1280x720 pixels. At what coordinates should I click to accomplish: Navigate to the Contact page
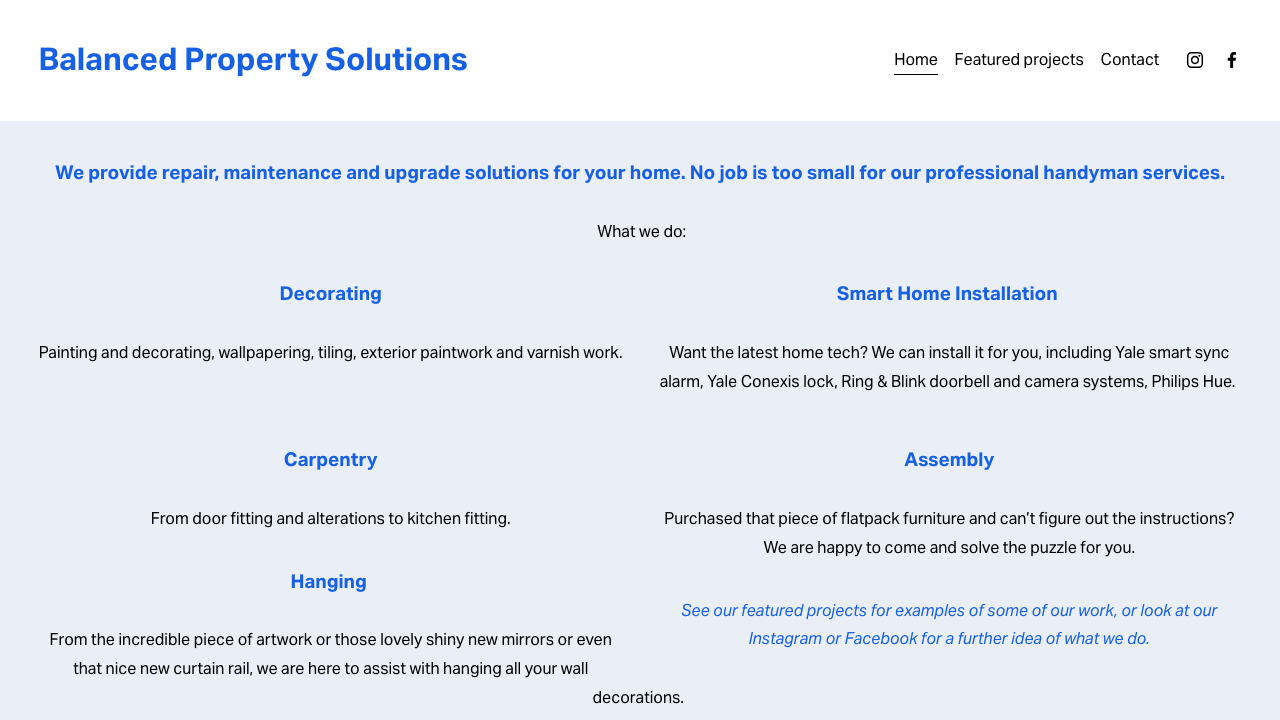pos(1129,60)
